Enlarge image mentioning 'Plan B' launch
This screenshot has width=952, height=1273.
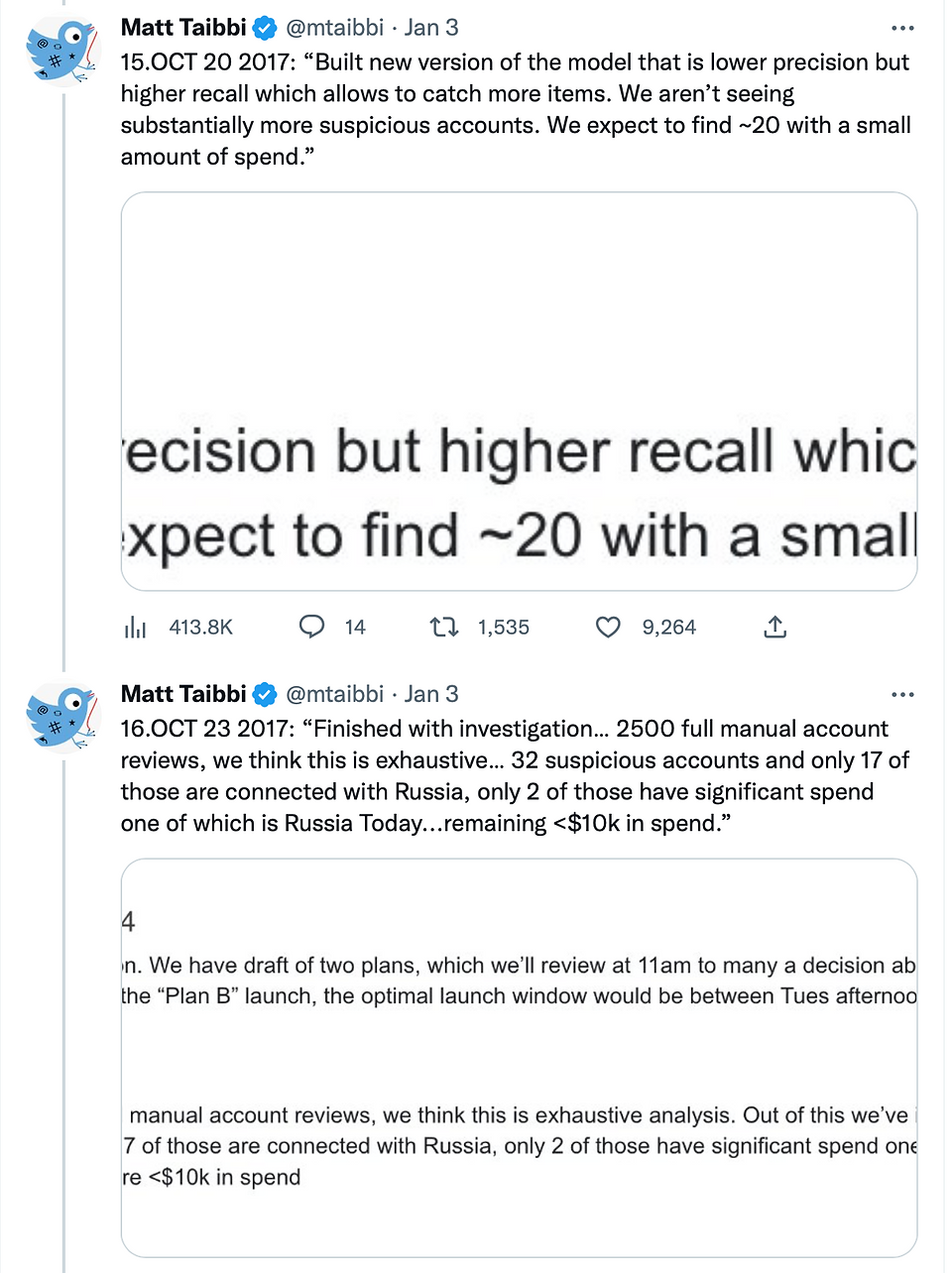point(519,1058)
